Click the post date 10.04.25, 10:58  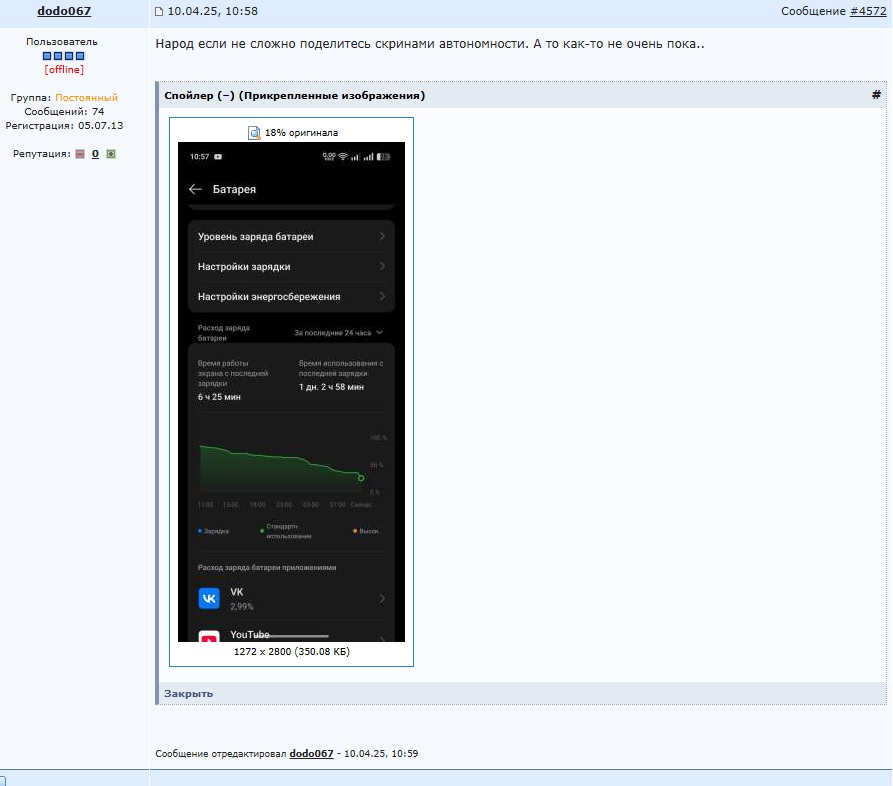coord(212,11)
